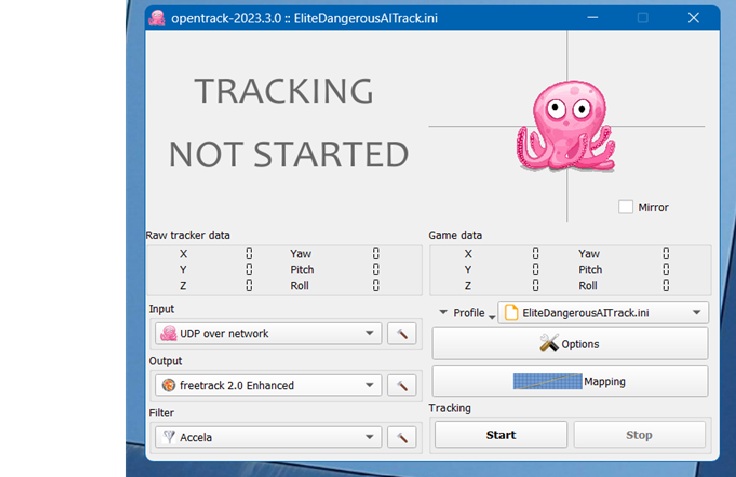Image resolution: width=736 pixels, height=477 pixels.
Task: Click the Raw tracker data heading
Action: pos(188,235)
